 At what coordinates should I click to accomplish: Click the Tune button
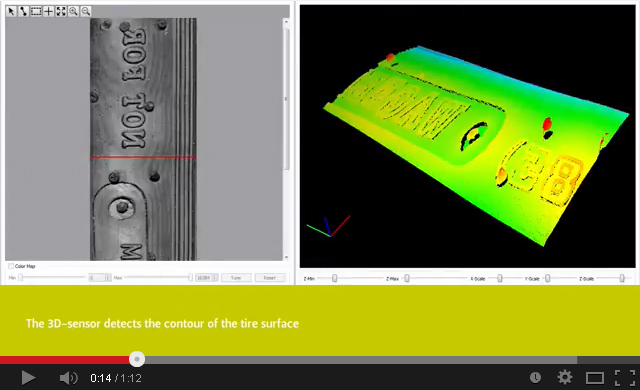236,278
